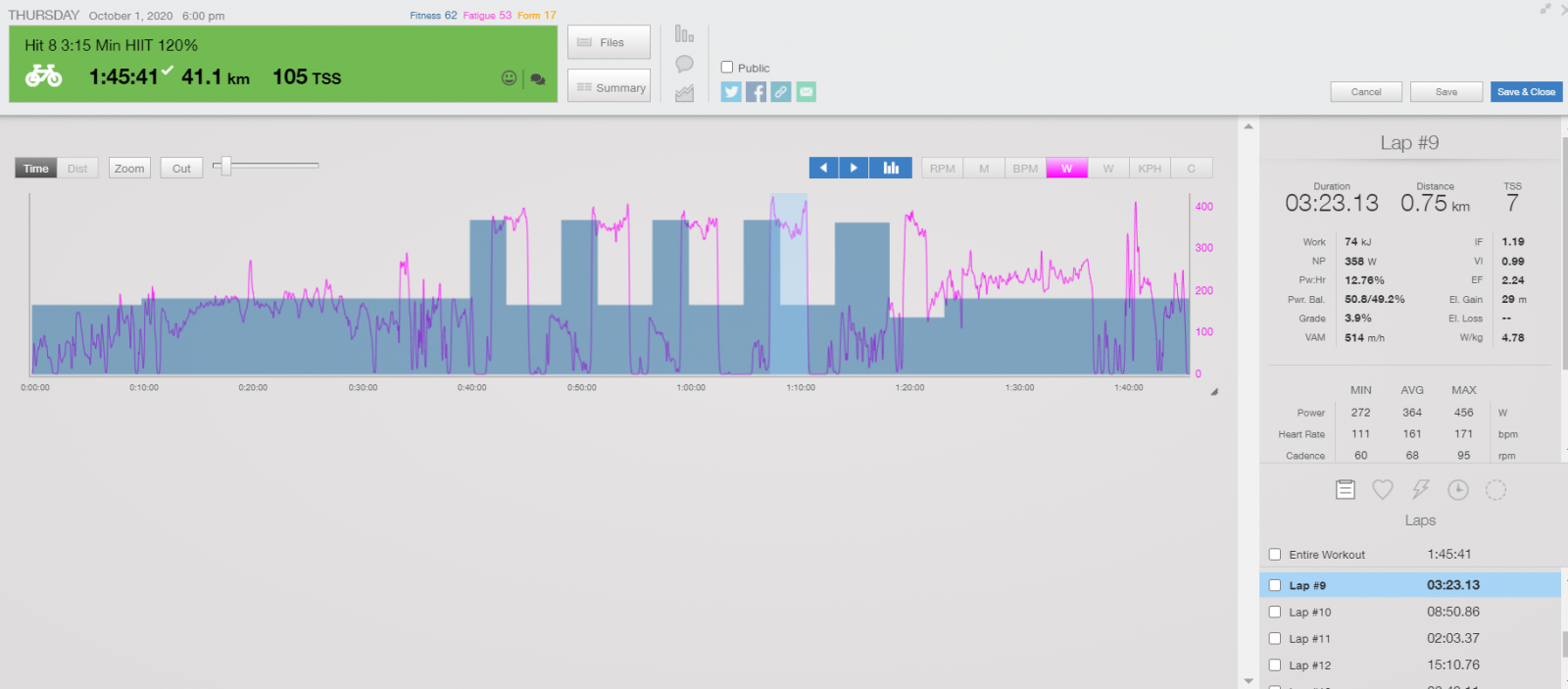The width and height of the screenshot is (1568, 689).
Task: Select the Lap #11 row duration 02:03.37
Action: point(1453,638)
